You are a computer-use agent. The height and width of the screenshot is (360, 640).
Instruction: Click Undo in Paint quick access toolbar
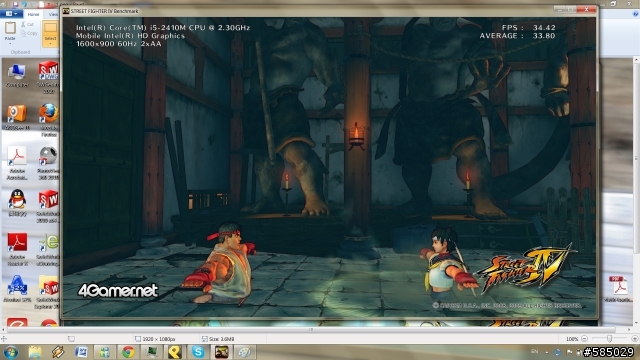click(24, 4)
